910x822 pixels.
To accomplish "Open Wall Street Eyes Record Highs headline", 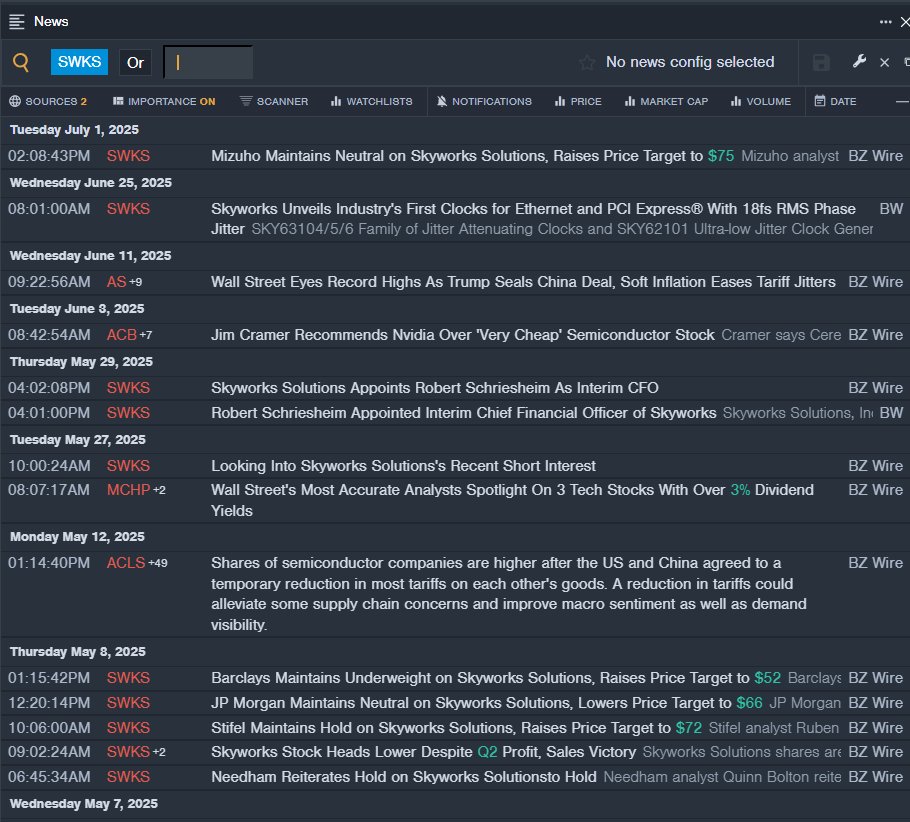I will point(523,282).
